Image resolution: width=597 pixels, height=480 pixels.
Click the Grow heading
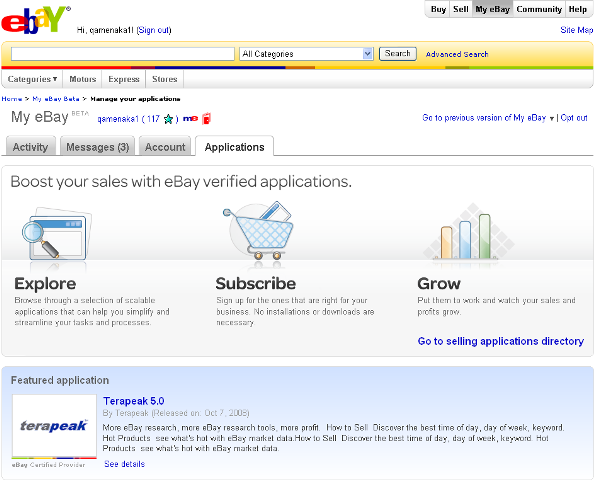pos(439,284)
